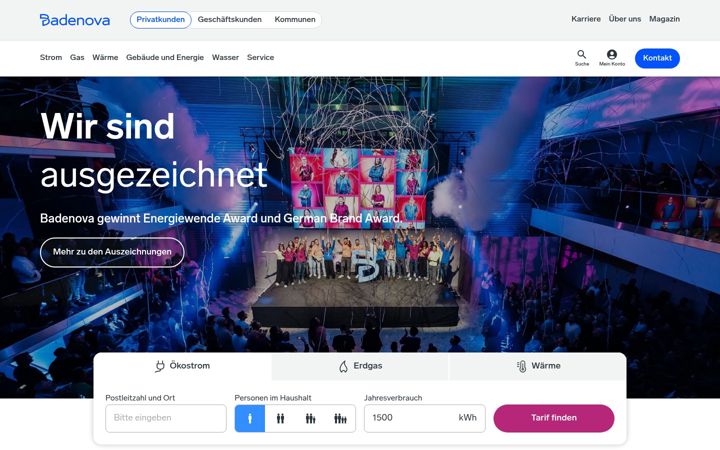Go to Karriere page
720x450 pixels.
586,19
